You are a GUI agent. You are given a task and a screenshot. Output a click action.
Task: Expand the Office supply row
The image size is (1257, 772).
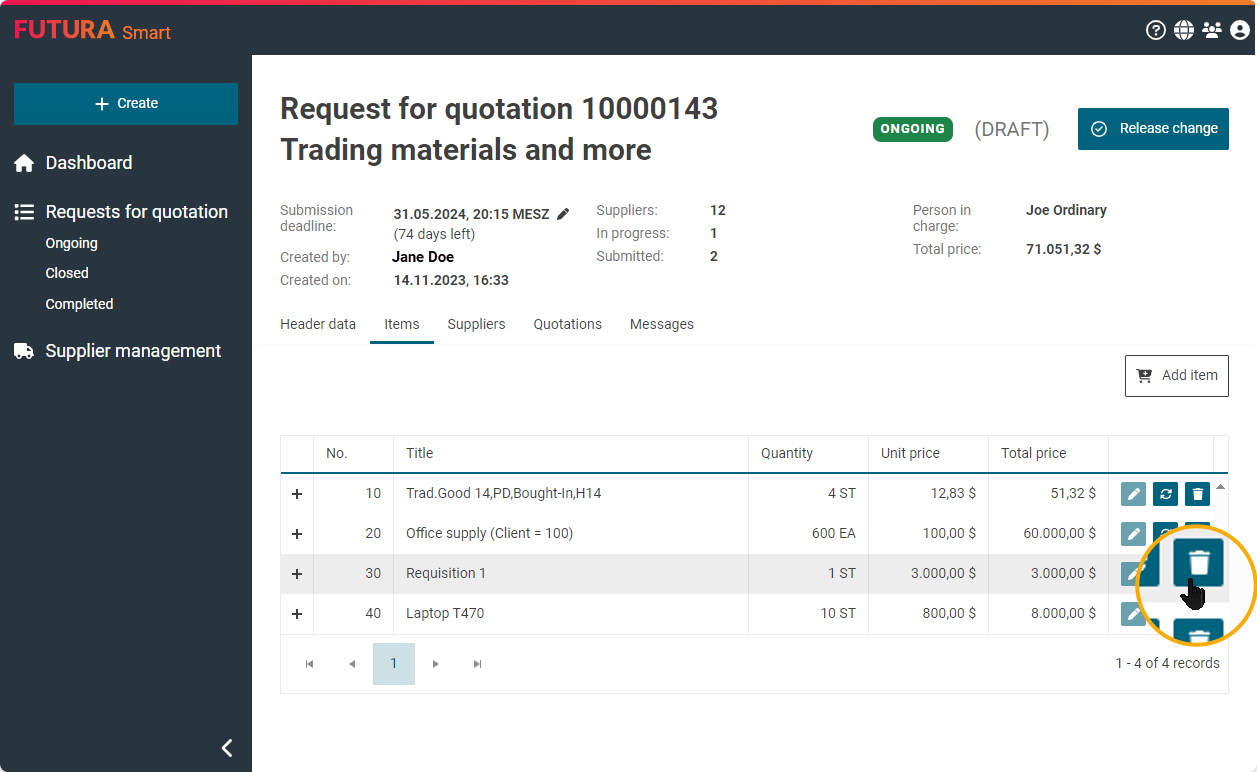[x=297, y=534]
